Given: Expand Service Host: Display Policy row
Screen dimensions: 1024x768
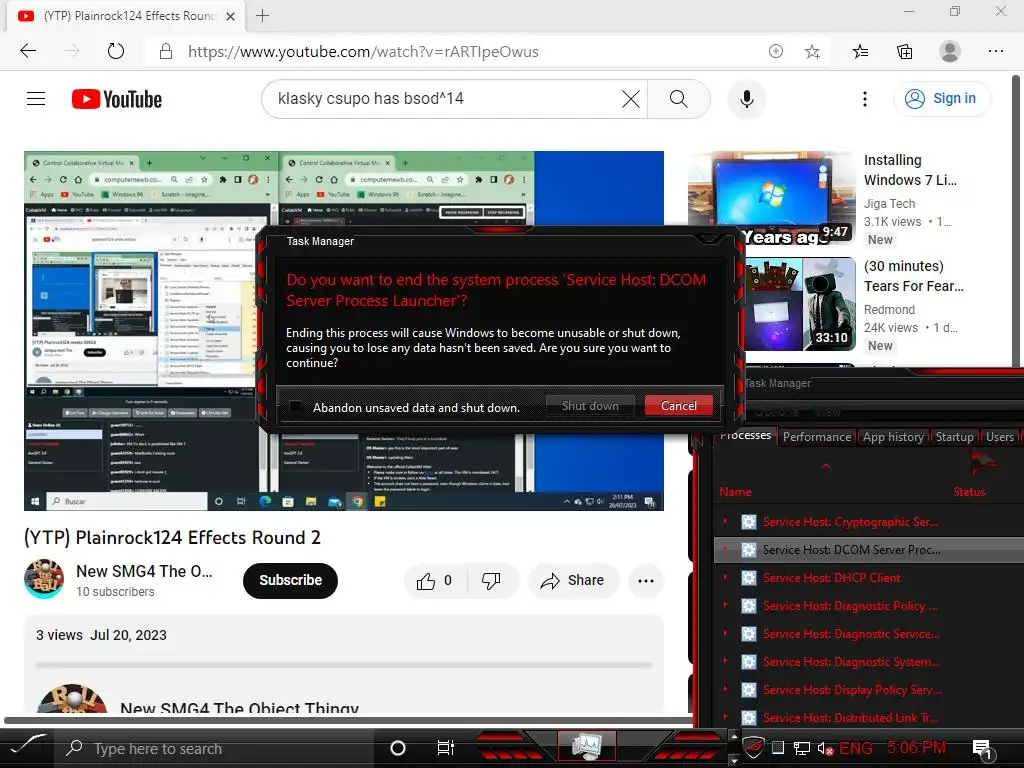Looking at the screenshot, I should (x=726, y=690).
